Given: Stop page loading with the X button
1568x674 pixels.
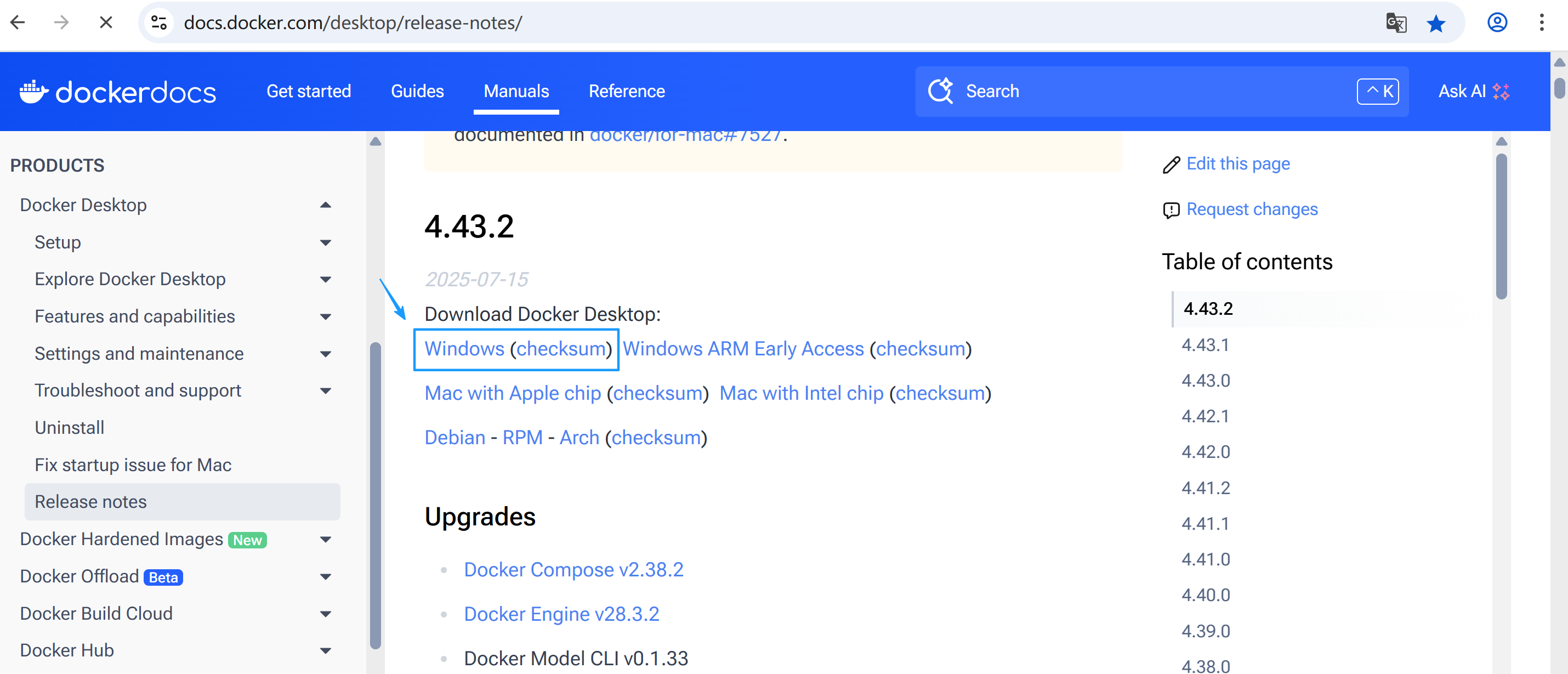Looking at the screenshot, I should 106,23.
